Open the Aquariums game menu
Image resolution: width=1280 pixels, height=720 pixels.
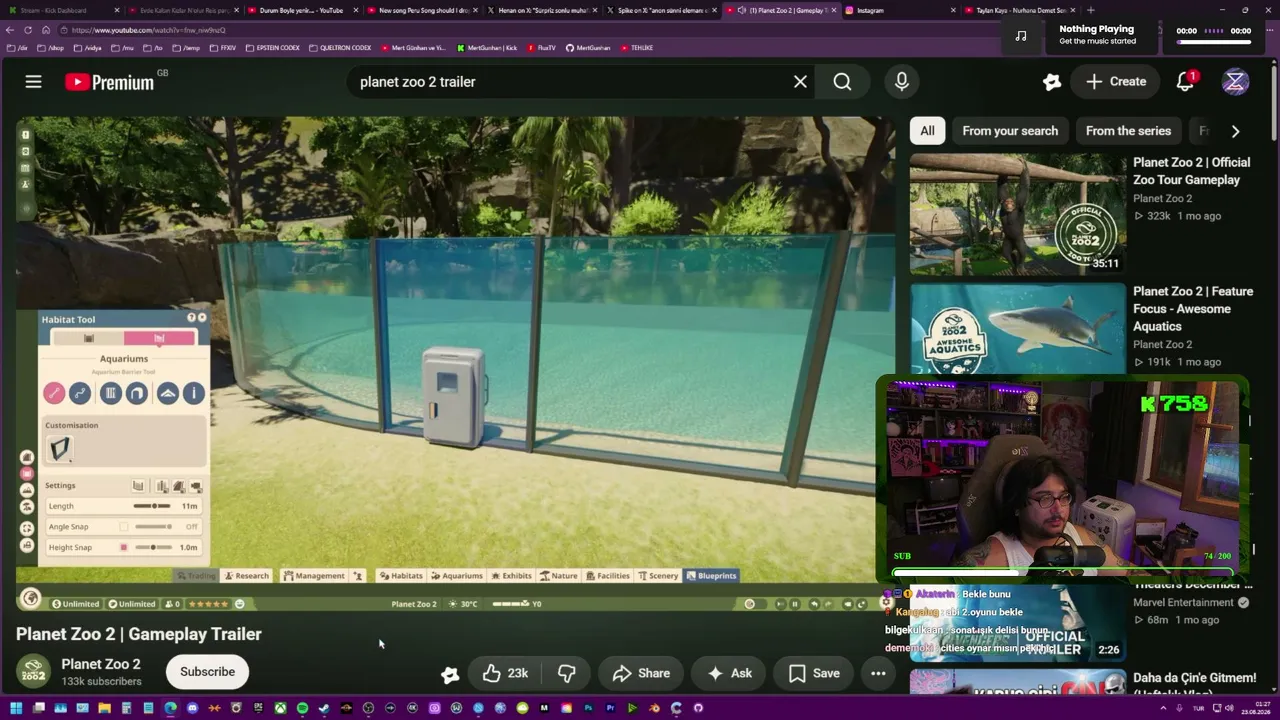coord(457,576)
